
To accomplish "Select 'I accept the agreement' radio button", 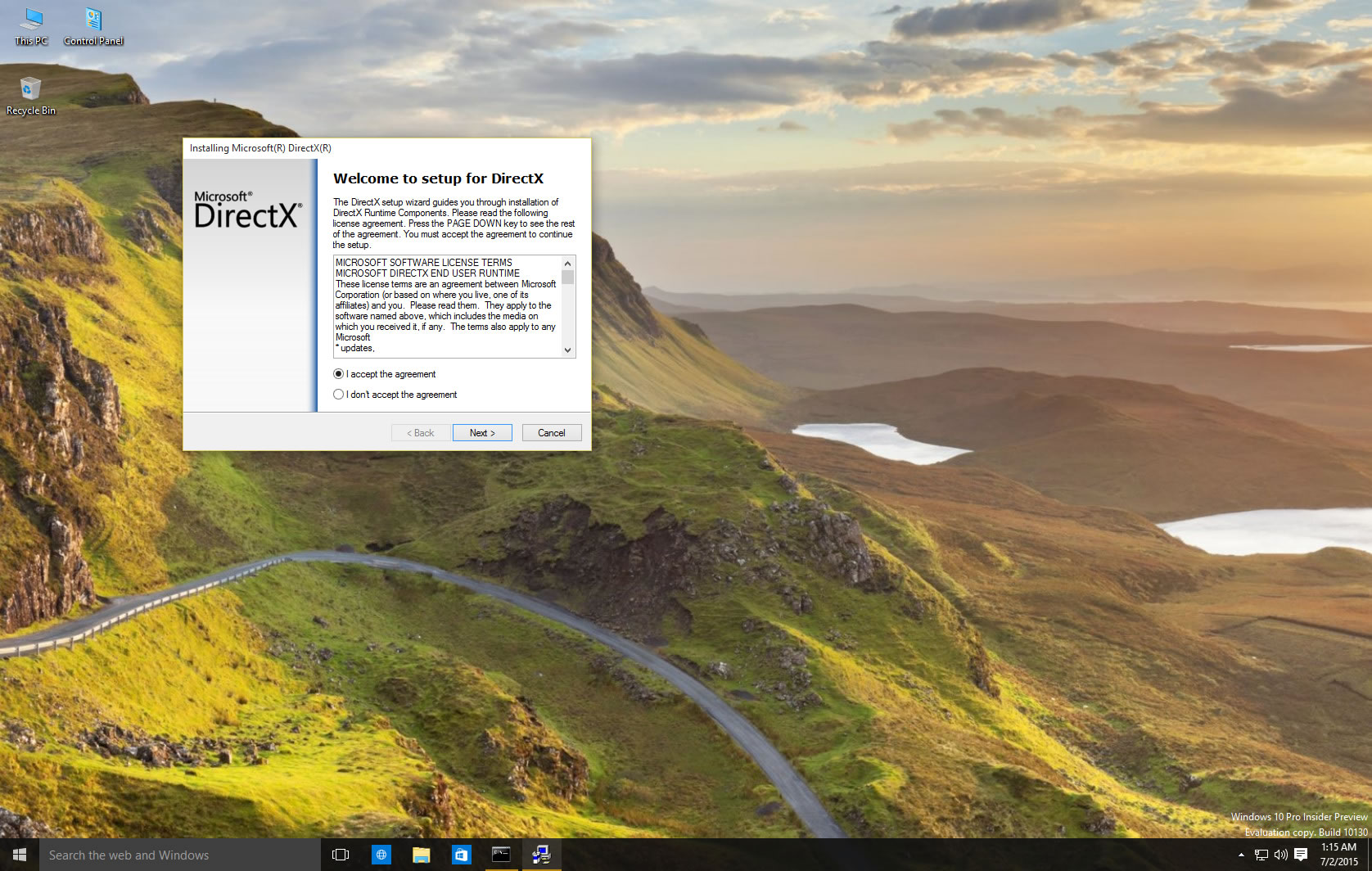I will point(339,374).
